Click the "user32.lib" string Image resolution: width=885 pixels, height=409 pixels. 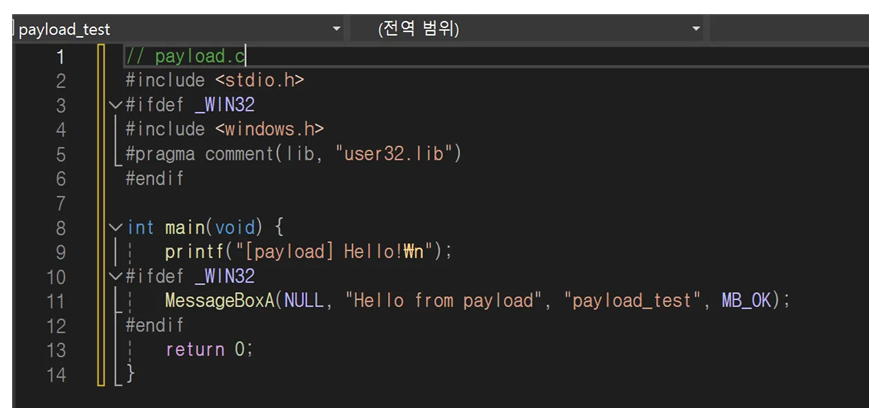point(396,154)
